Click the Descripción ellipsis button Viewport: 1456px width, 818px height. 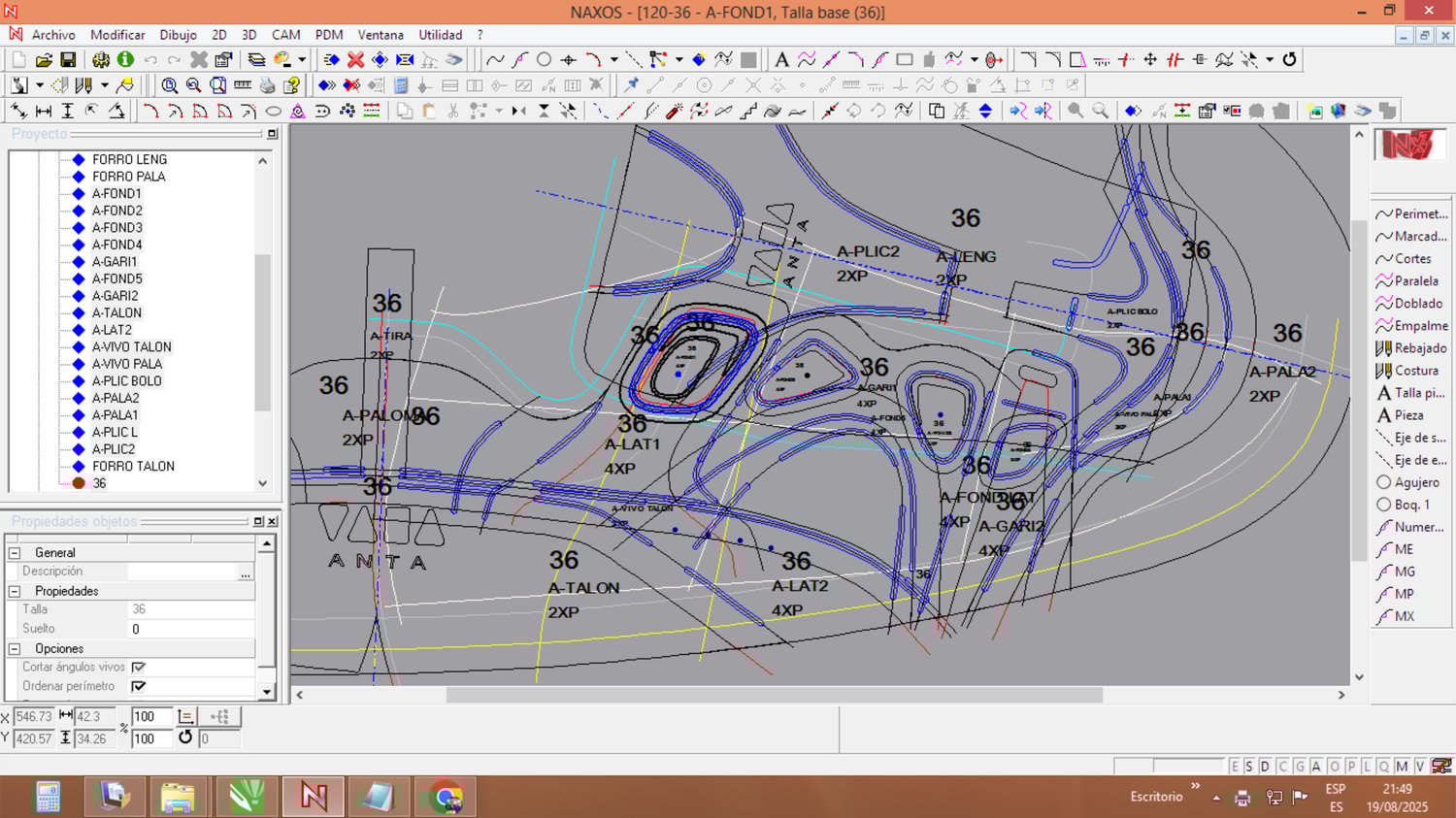(246, 573)
